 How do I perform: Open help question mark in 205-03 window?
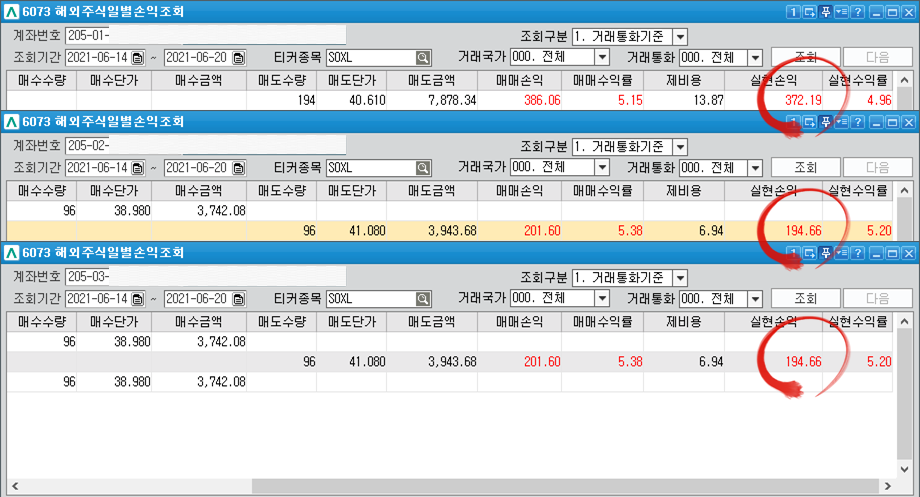(858, 253)
